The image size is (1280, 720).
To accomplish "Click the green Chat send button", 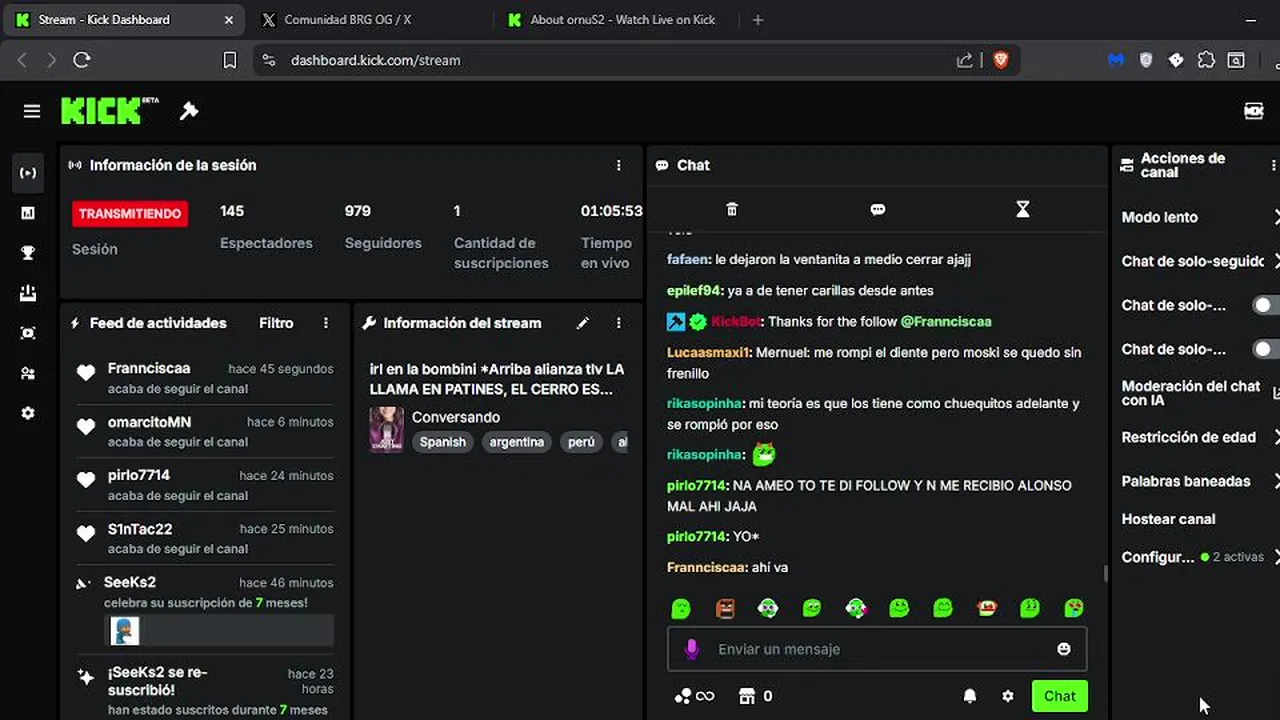I will click(1060, 696).
